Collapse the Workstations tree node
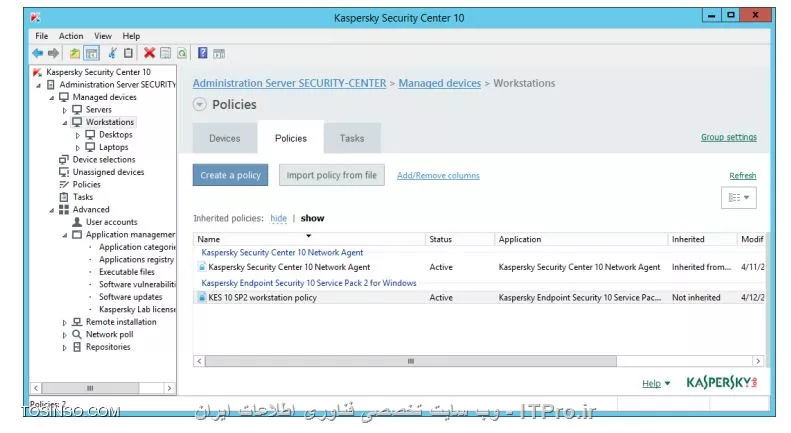 [x=65, y=123]
